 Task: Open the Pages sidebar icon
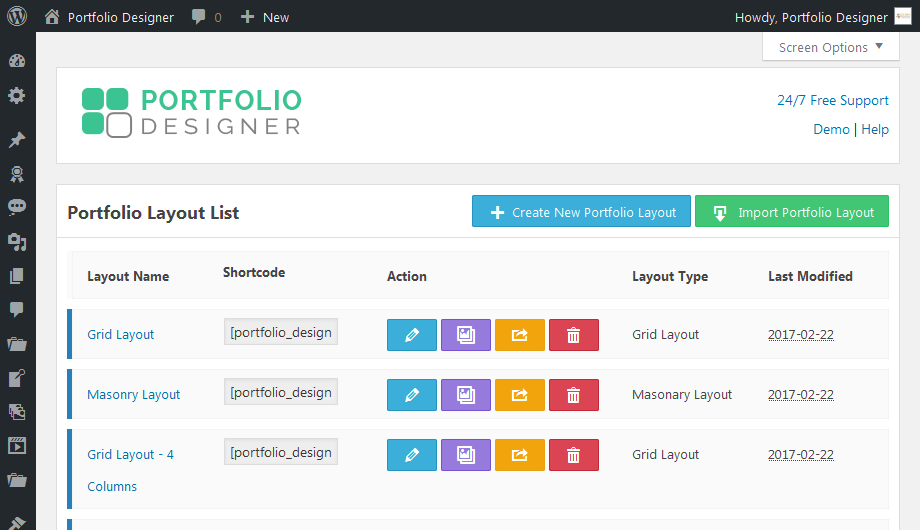[17, 276]
